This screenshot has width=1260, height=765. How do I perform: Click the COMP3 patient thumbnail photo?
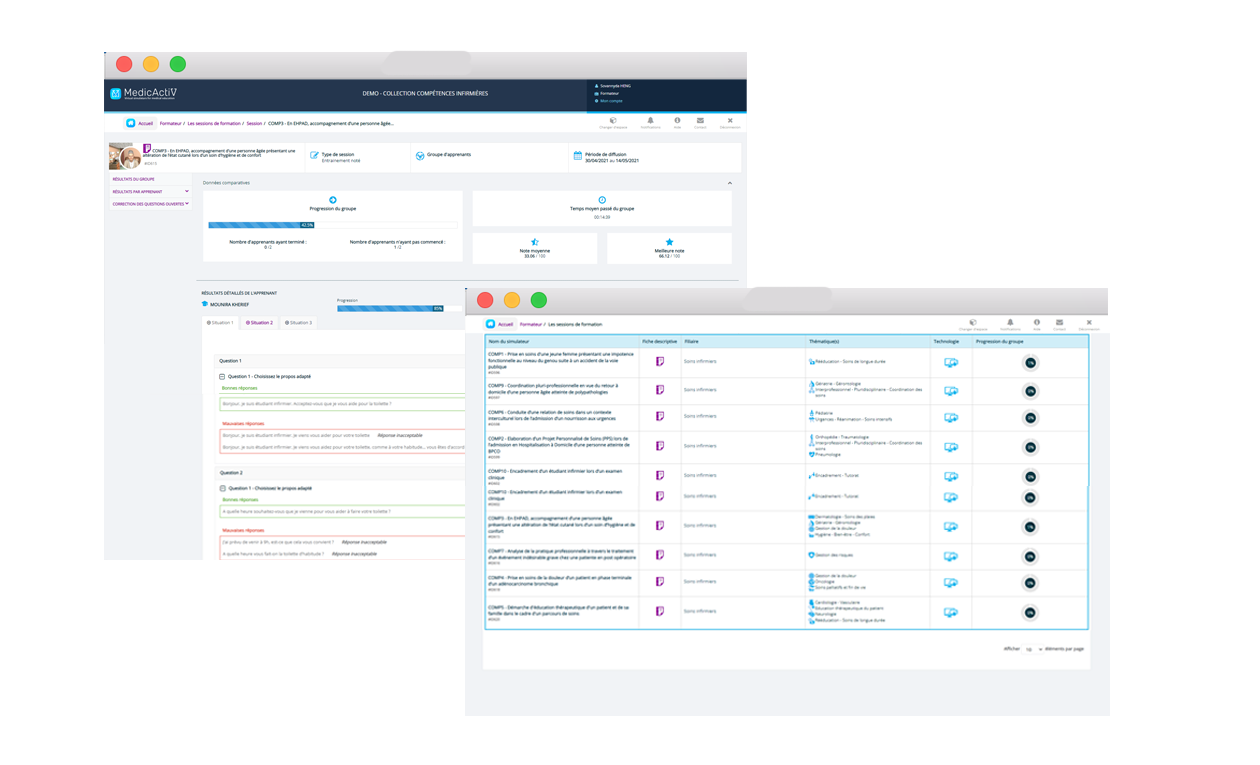point(125,156)
